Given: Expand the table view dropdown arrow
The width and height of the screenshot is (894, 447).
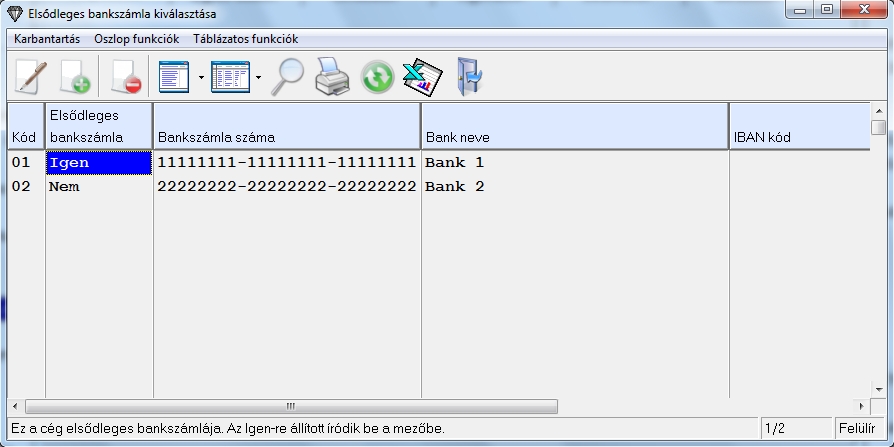Looking at the screenshot, I should [x=259, y=77].
